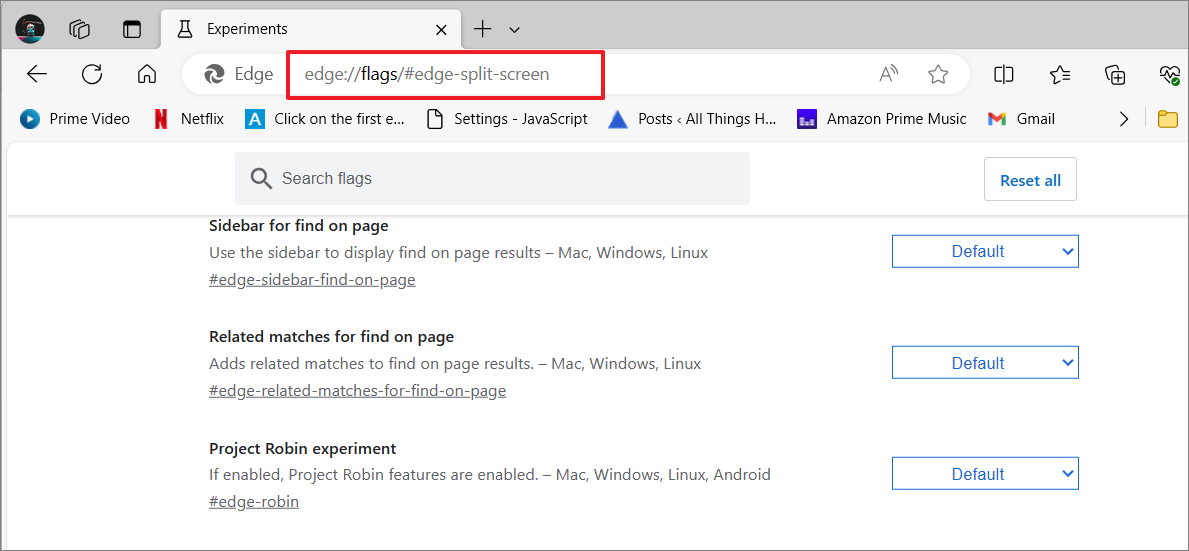
Task: Open the Related matches for find on page dropdown
Action: click(985, 363)
